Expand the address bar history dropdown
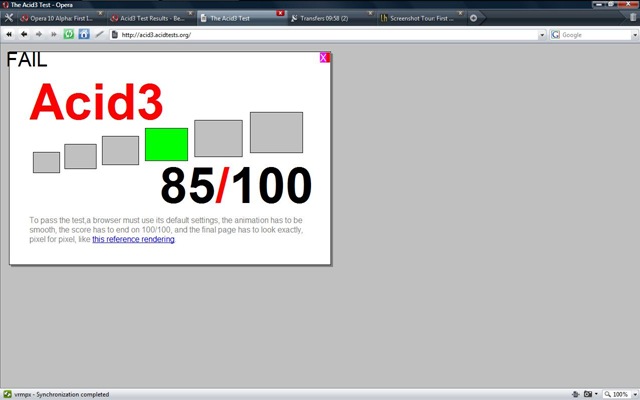 point(542,35)
